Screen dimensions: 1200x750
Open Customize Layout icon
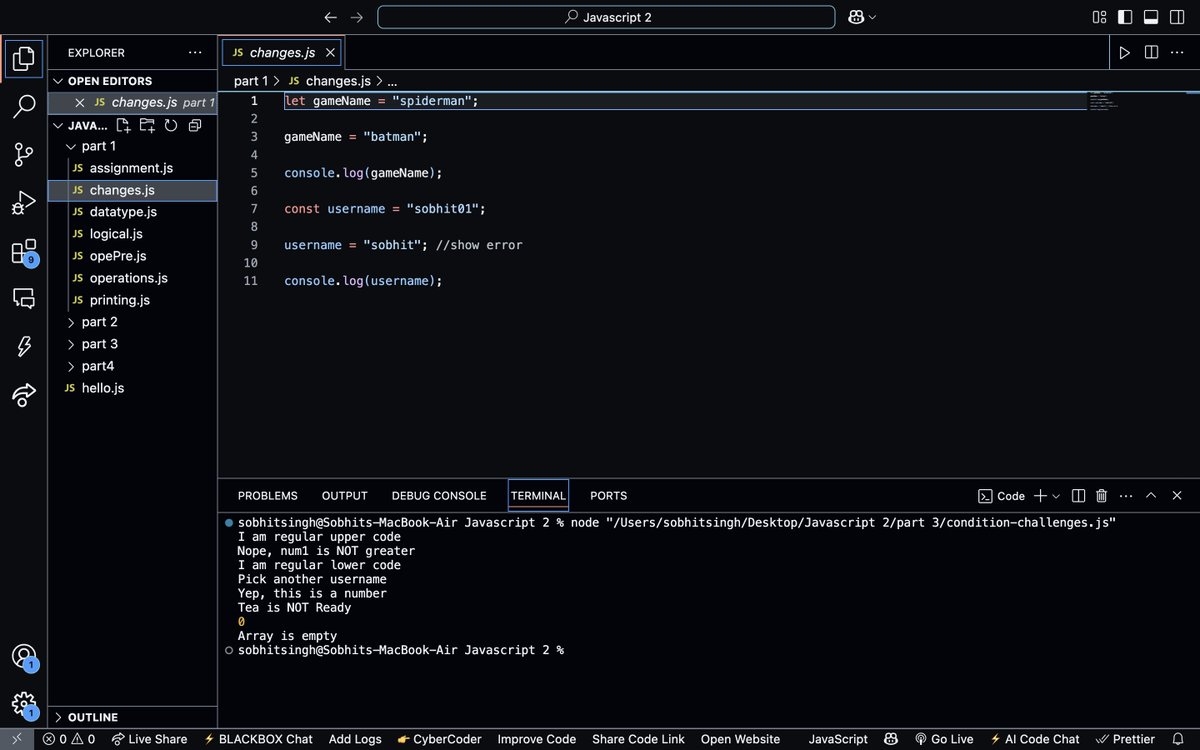1100,17
